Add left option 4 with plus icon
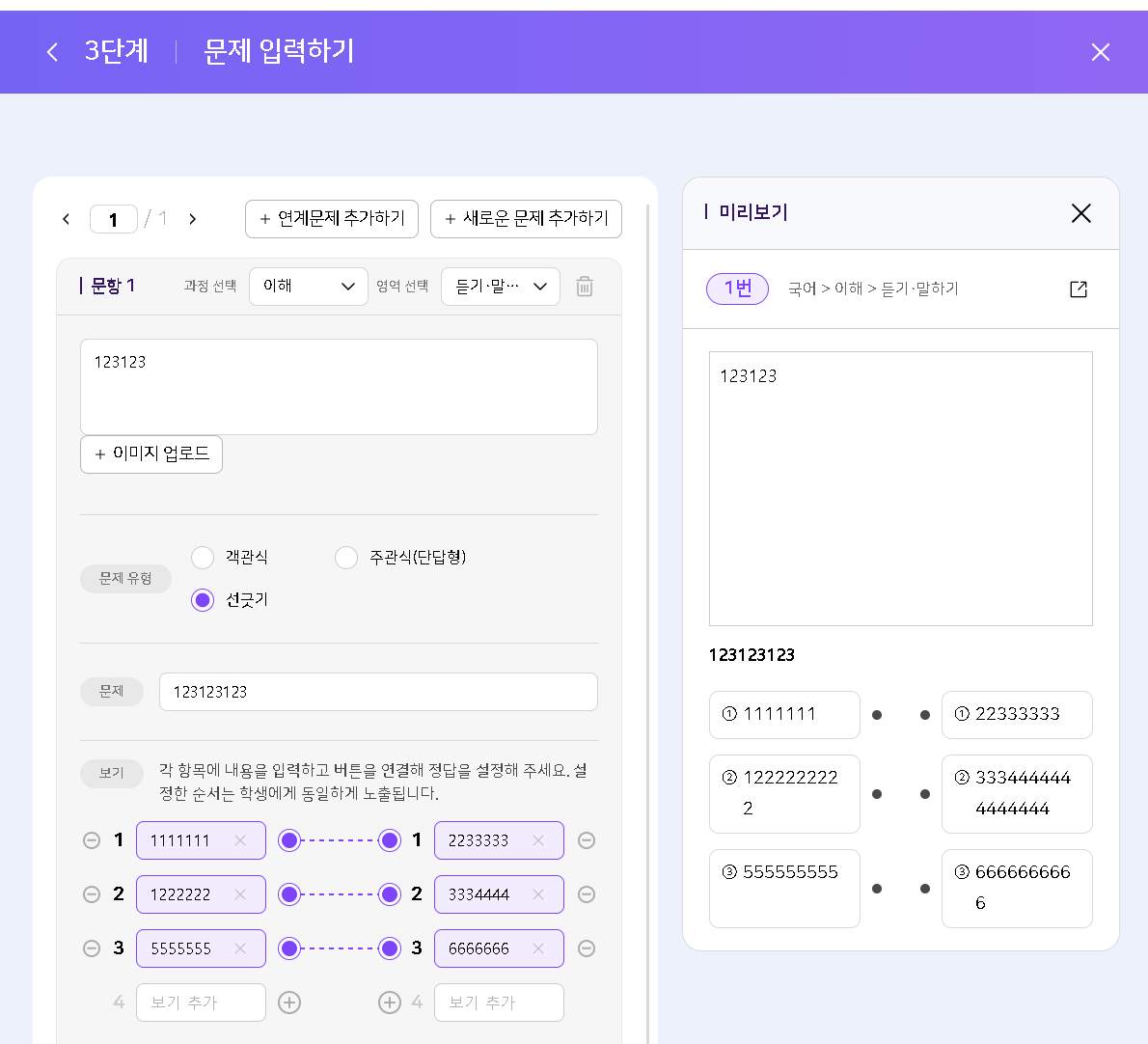Screen dimensions: 1148x1044 pyautogui.click(x=290, y=1003)
